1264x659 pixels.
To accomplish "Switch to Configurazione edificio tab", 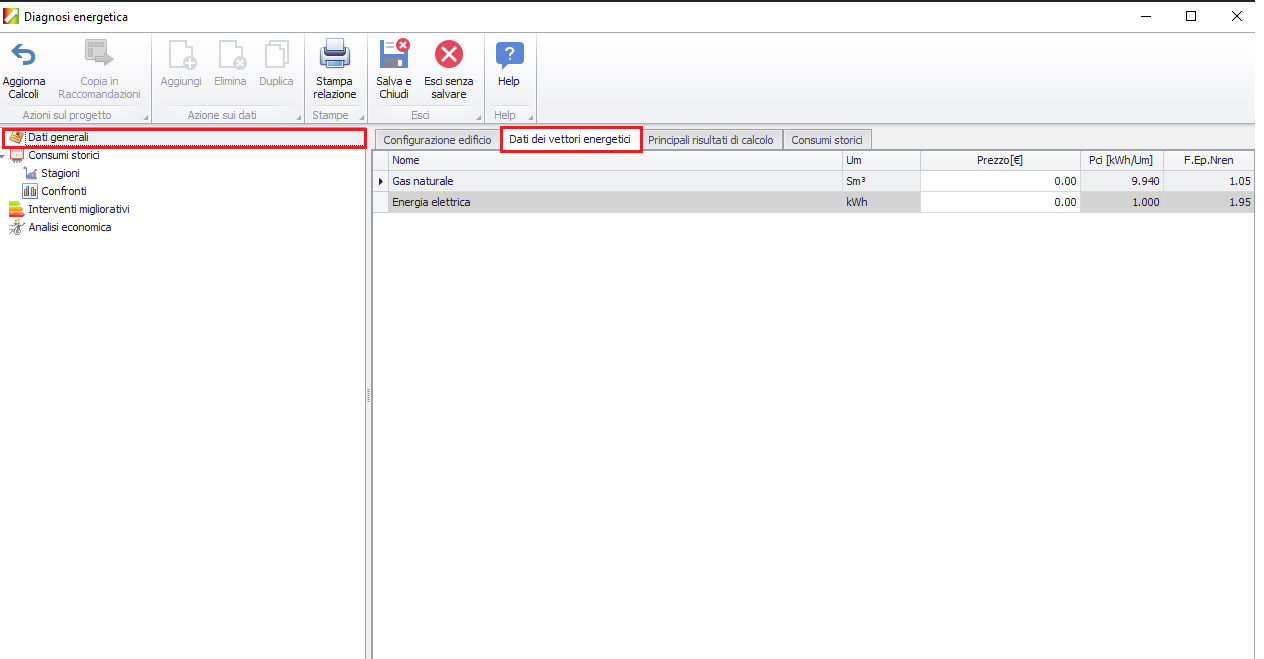I will 437,140.
